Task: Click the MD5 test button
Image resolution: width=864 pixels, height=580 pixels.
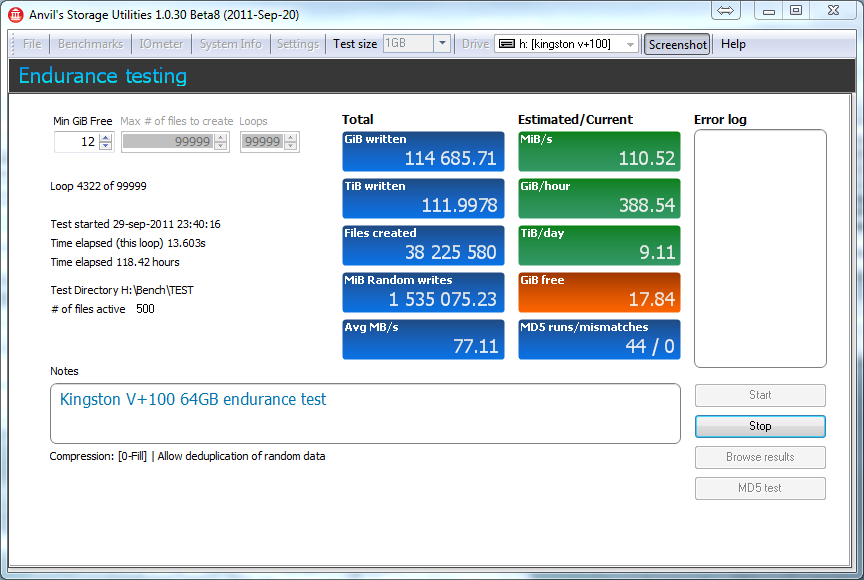Action: coord(760,487)
